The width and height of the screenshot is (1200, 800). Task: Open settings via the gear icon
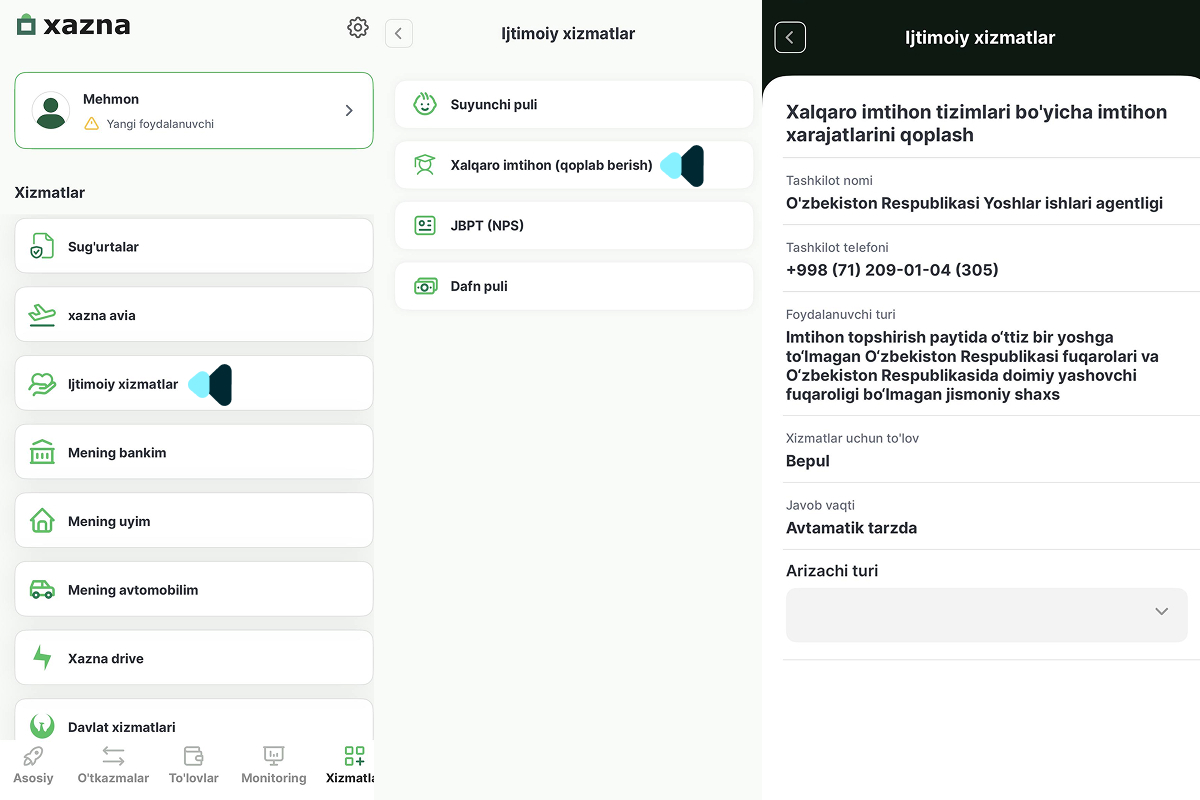click(x=358, y=27)
